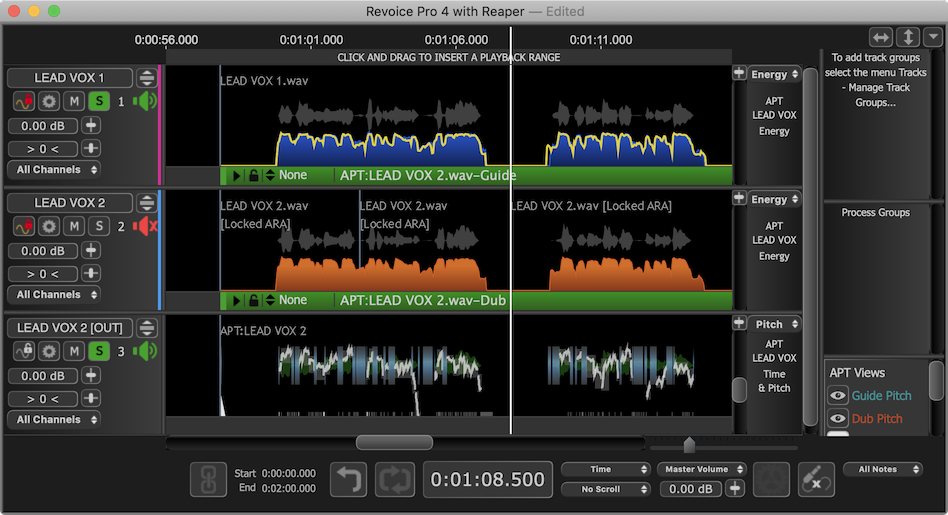This screenshot has width=948, height=515.
Task: Open the Master Volume dropdown
Action: click(x=702, y=469)
